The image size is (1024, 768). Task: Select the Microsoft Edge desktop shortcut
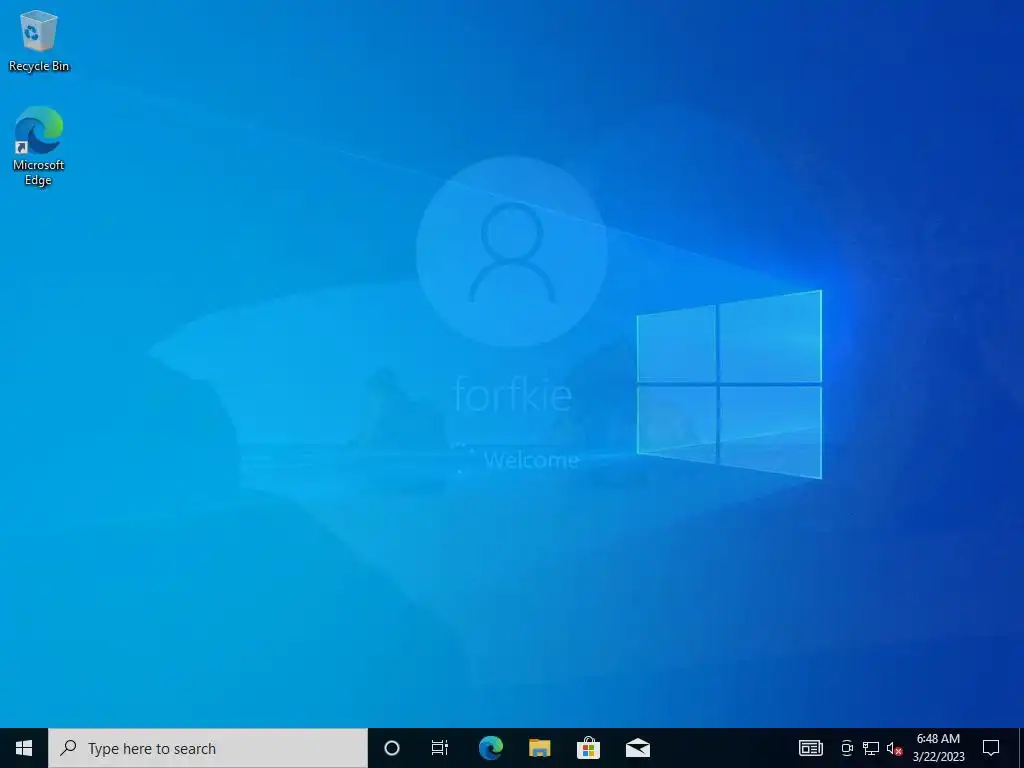pyautogui.click(x=39, y=146)
